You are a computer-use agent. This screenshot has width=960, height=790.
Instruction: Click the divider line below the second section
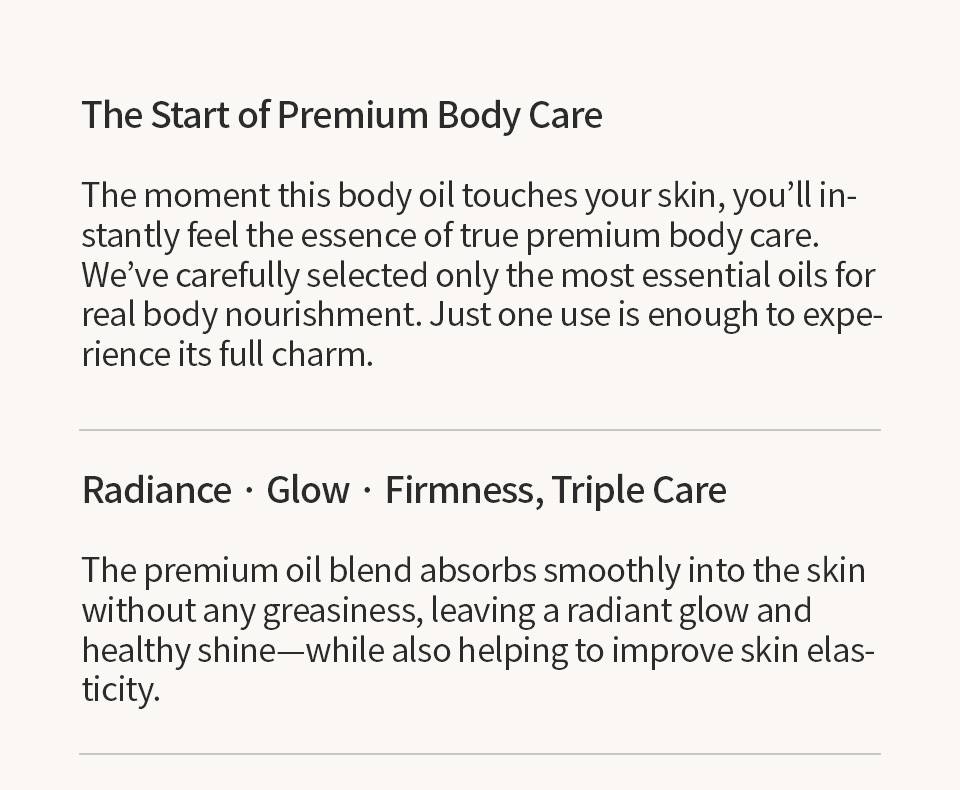tap(480, 754)
